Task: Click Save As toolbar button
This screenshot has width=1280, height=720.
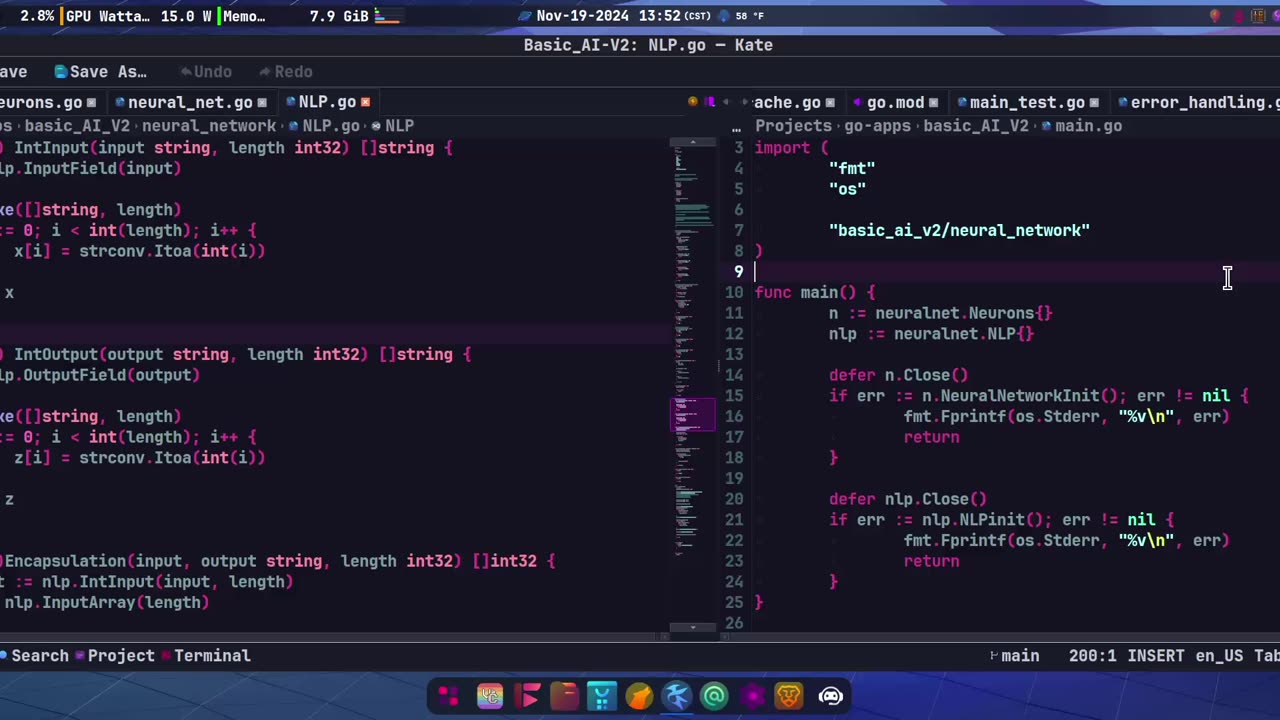Action: pos(100,72)
